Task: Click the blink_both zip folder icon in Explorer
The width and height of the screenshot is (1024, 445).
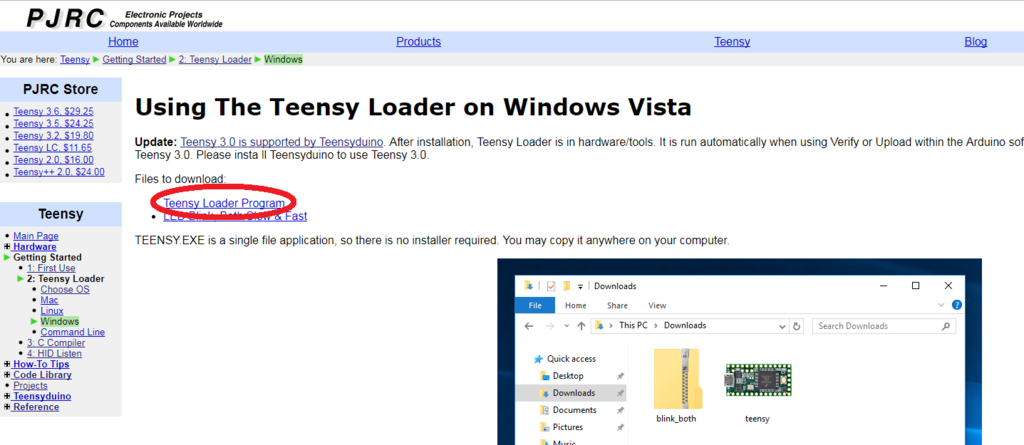Action: (678, 378)
